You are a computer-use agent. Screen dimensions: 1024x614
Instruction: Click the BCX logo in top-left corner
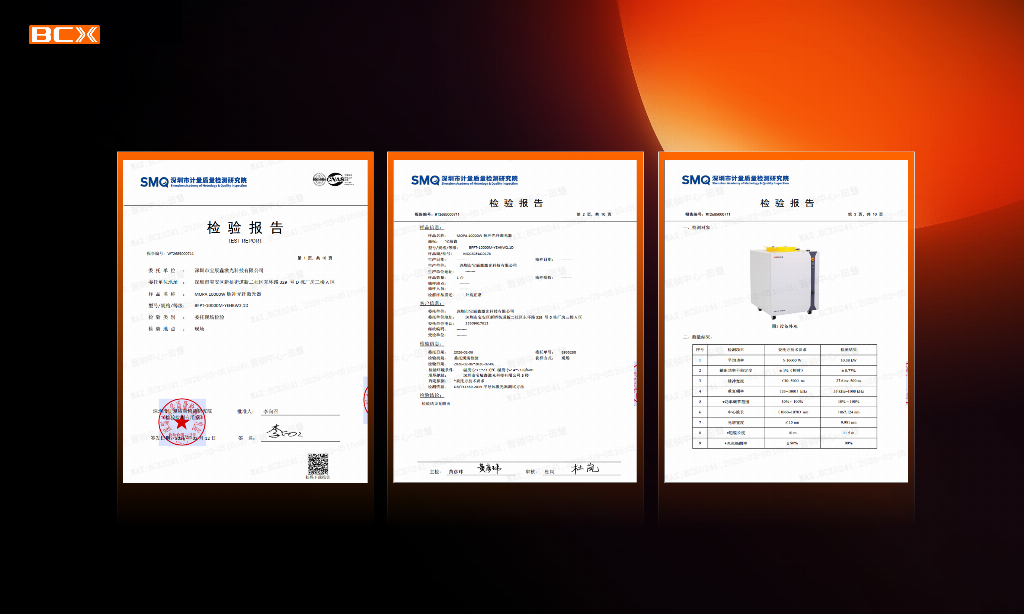64,35
